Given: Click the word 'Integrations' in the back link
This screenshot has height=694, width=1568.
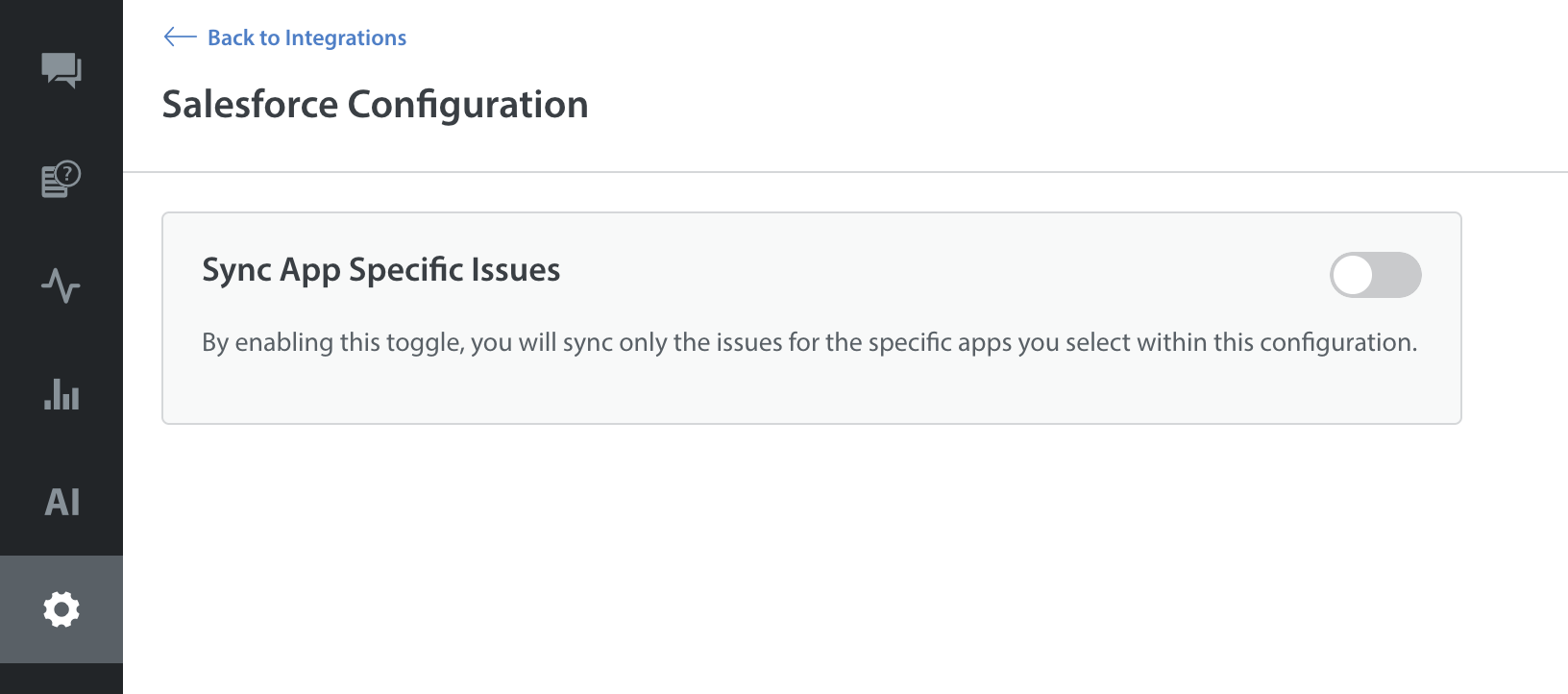Looking at the screenshot, I should pyautogui.click(x=346, y=37).
